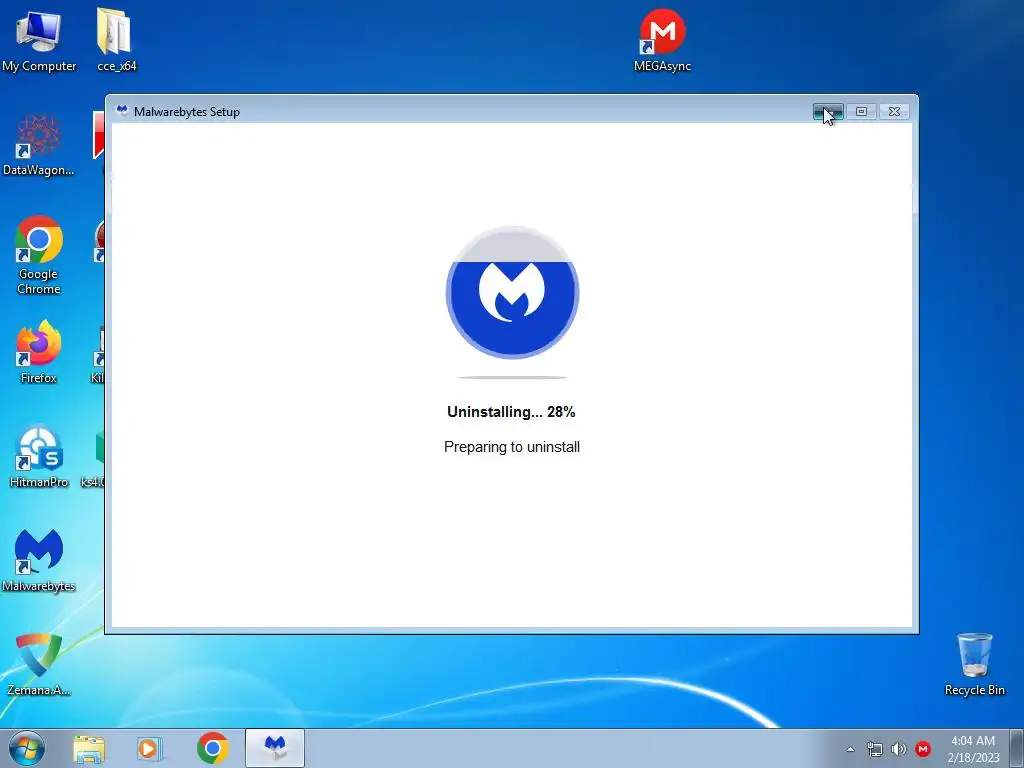Image resolution: width=1024 pixels, height=768 pixels.
Task: Select Malwarebytes Setup taskbar button
Action: coord(275,748)
